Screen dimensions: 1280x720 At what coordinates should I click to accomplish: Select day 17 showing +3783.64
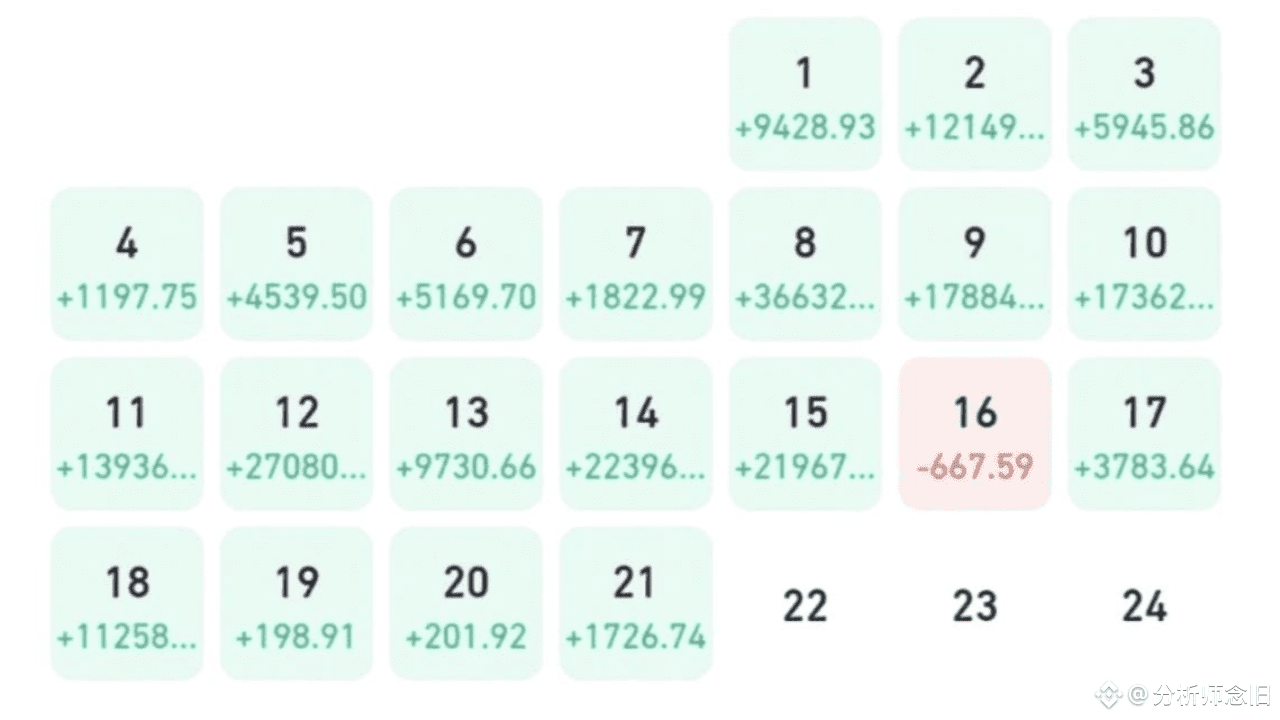[x=1144, y=433]
